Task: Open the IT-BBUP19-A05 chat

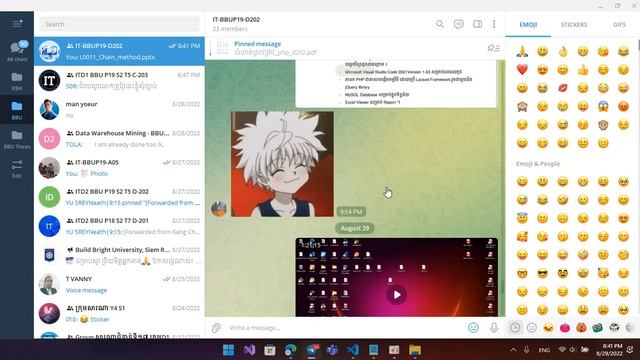Action: tap(119, 168)
